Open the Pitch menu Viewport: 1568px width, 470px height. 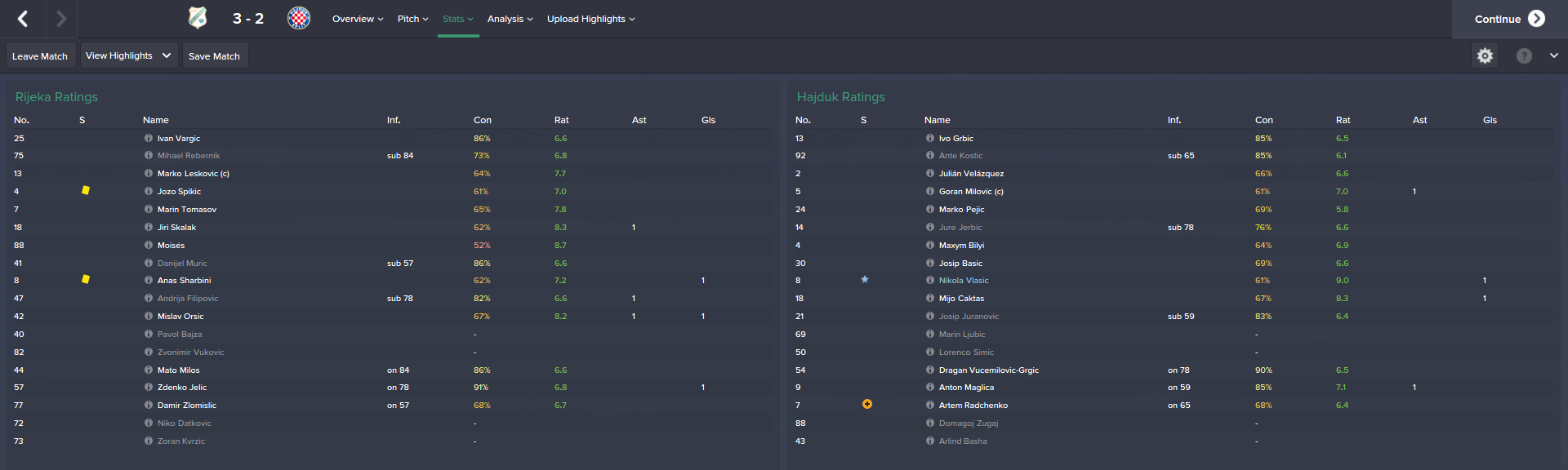tap(412, 19)
